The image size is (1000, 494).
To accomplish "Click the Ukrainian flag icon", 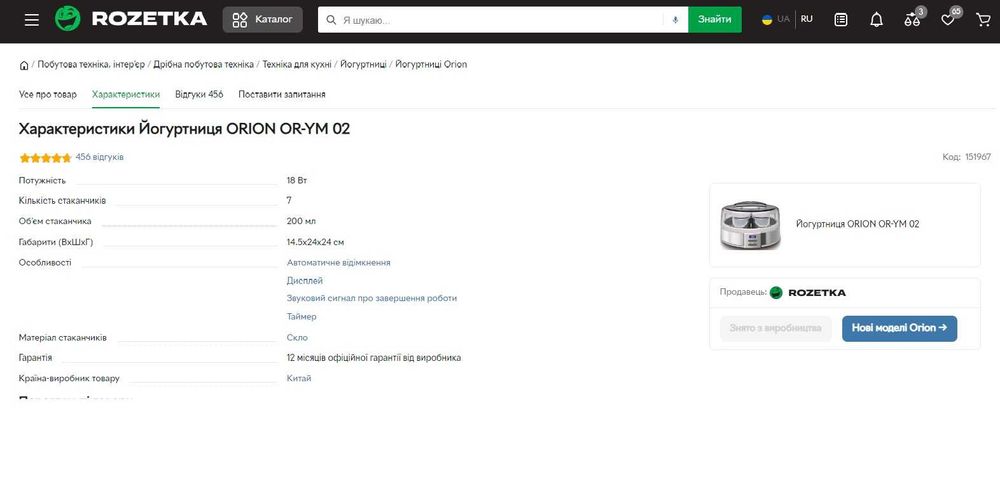I will 767,19.
